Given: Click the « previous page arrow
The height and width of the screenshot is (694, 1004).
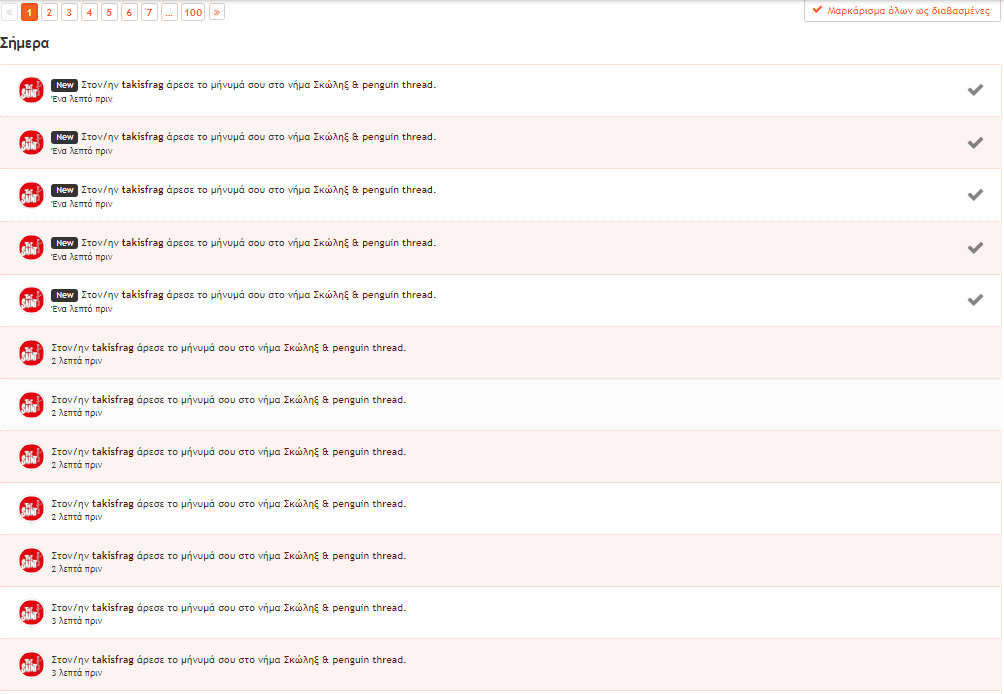Looking at the screenshot, I should (10, 12).
